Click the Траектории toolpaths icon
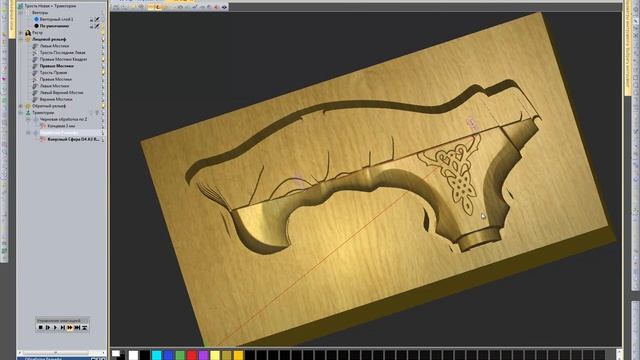Viewport: 640px width, 360px height. [x=28, y=112]
